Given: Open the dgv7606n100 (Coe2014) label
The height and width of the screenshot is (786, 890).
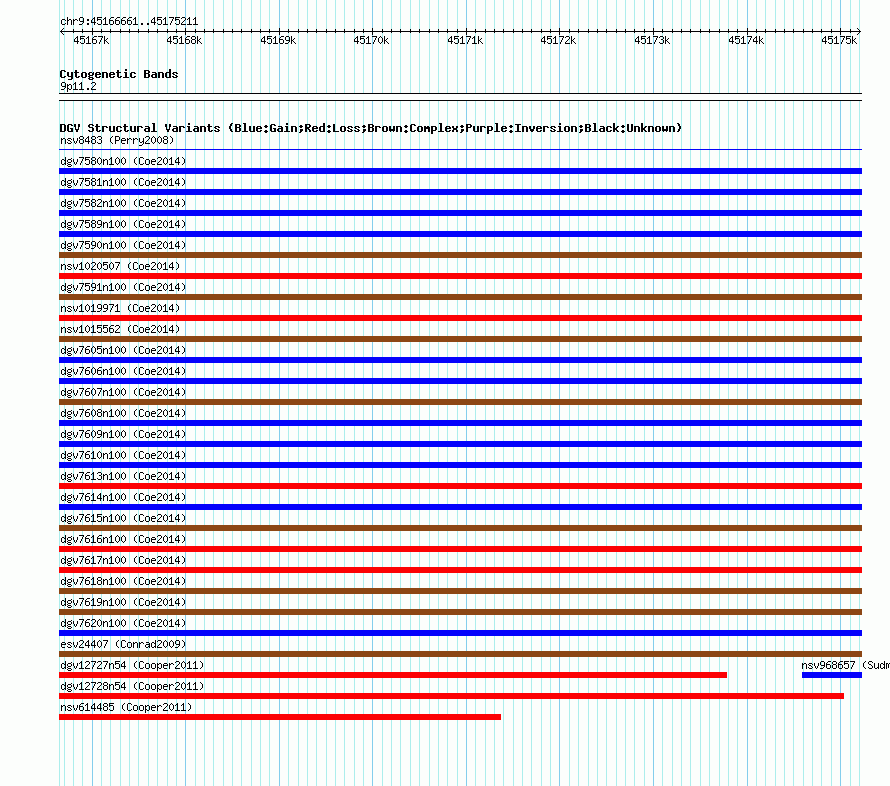Looking at the screenshot, I should pos(123,371).
